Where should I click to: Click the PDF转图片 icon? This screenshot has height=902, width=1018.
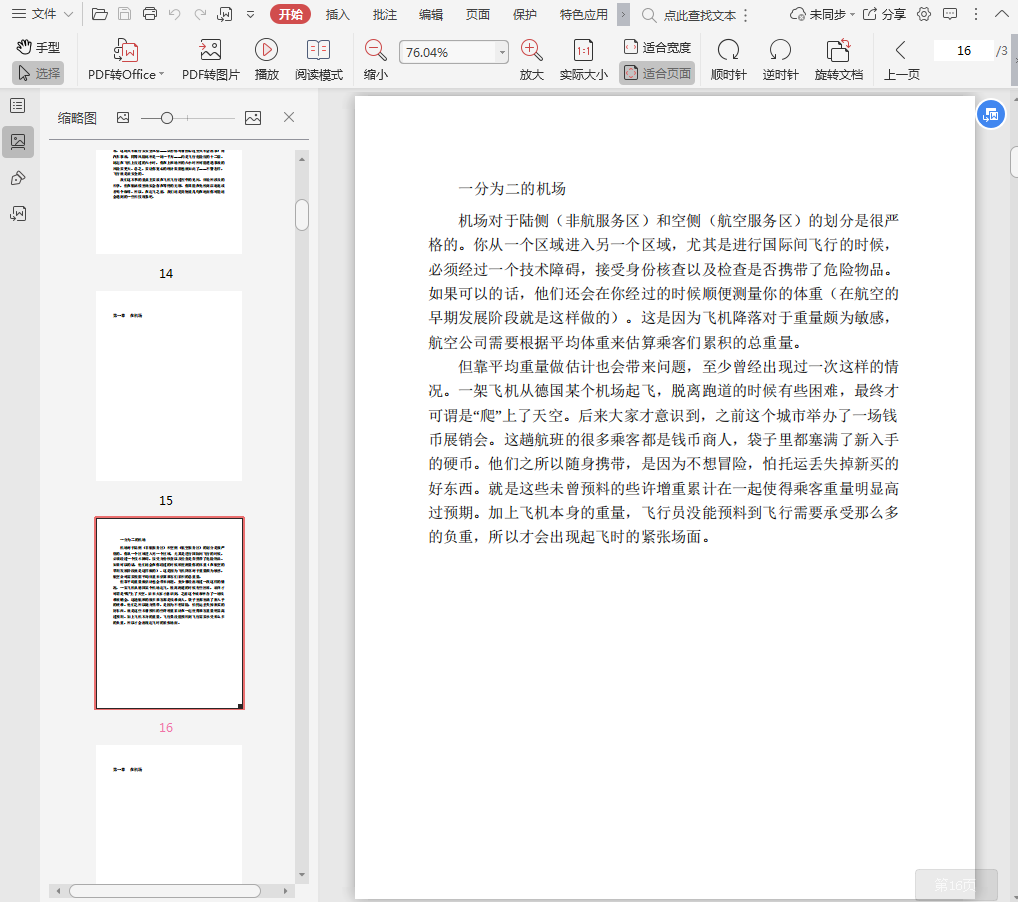coord(210,51)
